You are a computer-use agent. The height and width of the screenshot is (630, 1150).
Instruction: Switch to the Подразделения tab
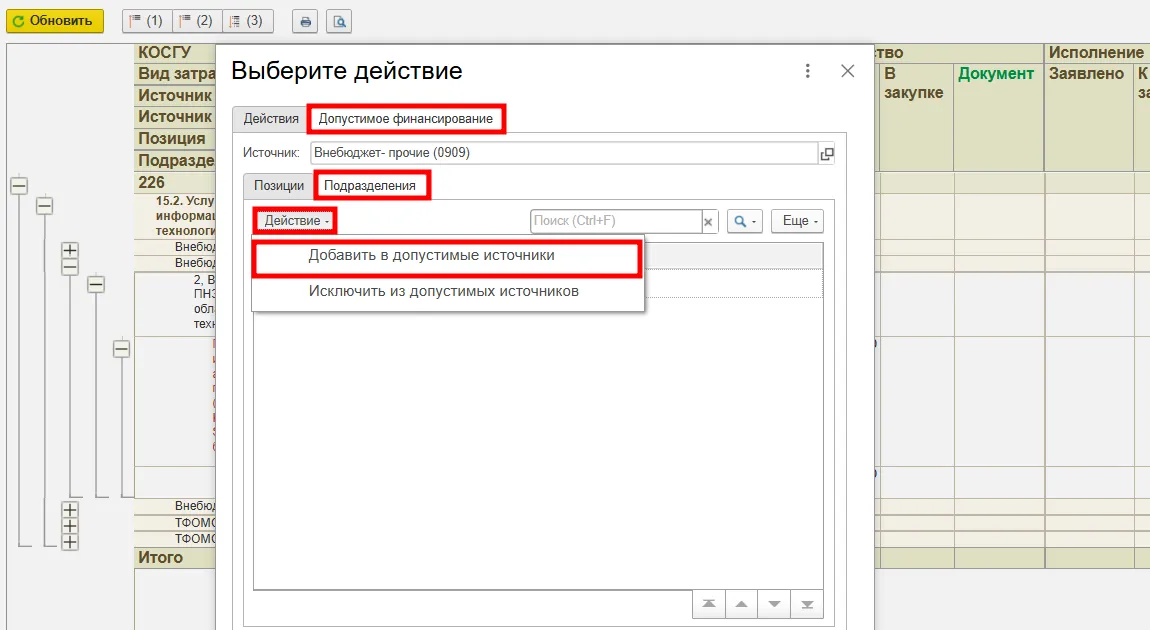click(370, 186)
